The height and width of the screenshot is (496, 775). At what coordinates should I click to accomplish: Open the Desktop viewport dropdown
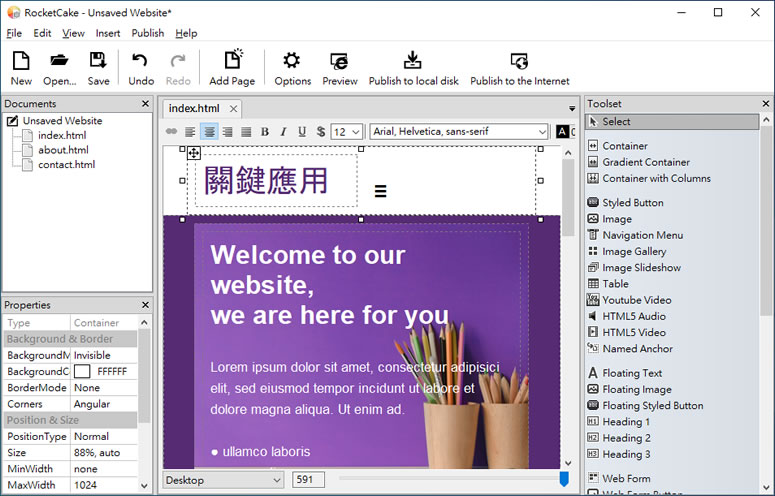tap(224, 480)
